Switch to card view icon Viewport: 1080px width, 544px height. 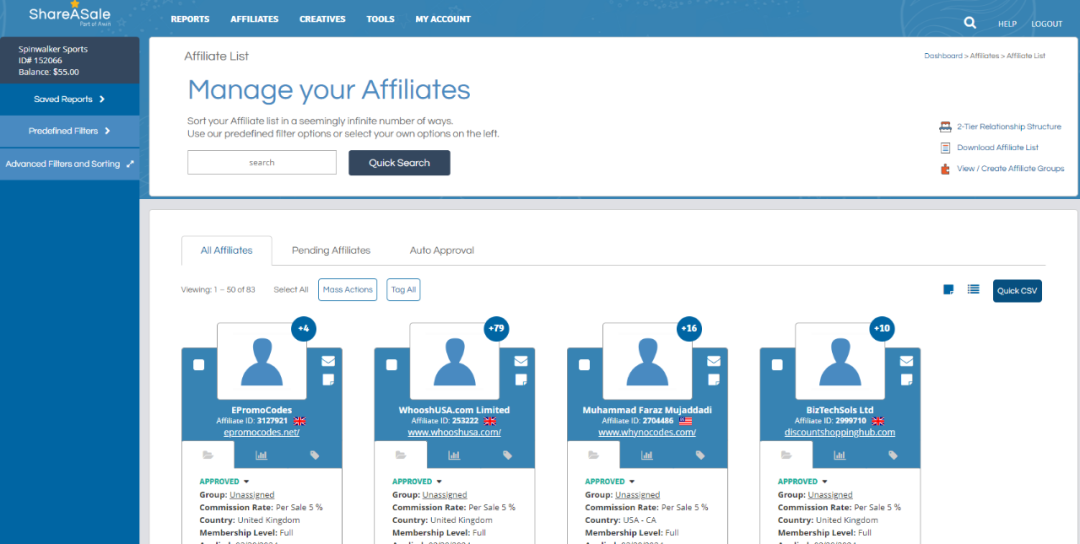[x=948, y=290]
